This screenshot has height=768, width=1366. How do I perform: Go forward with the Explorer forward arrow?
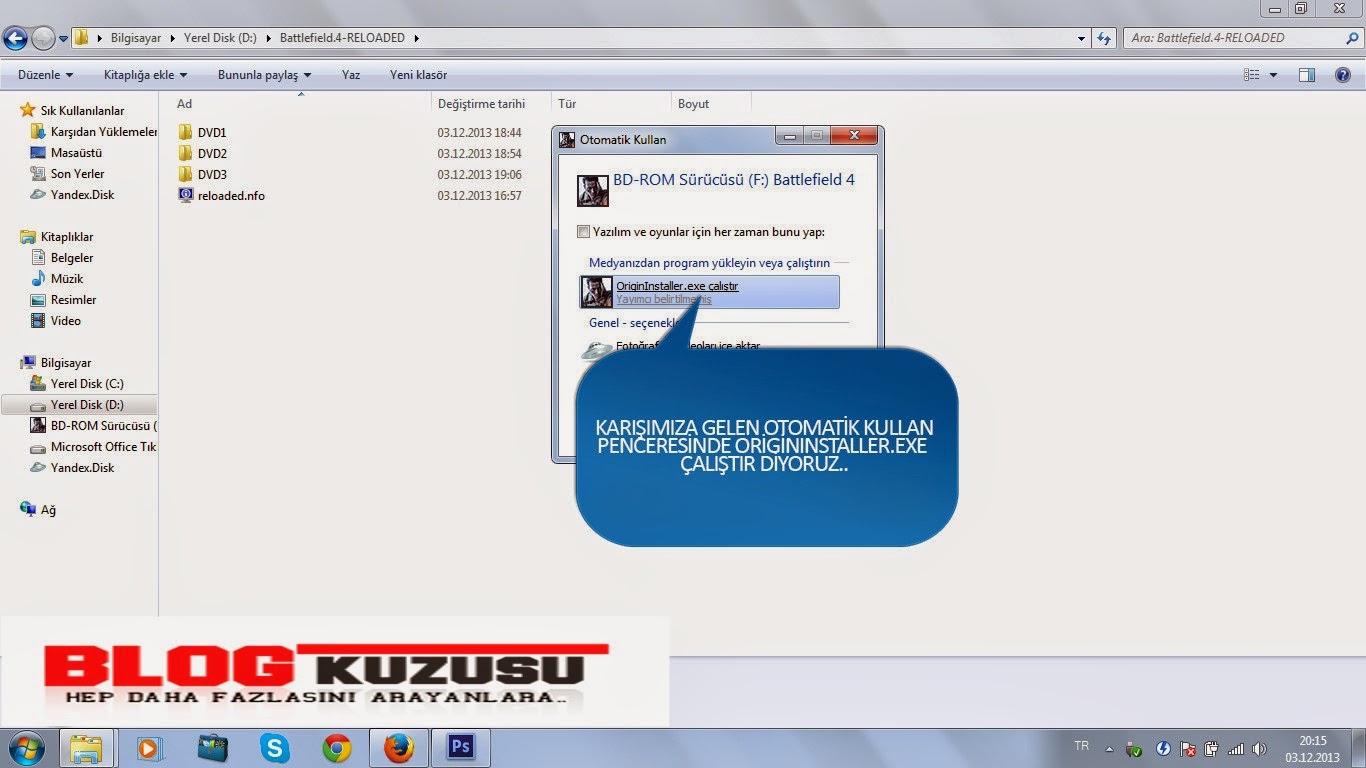43,39
